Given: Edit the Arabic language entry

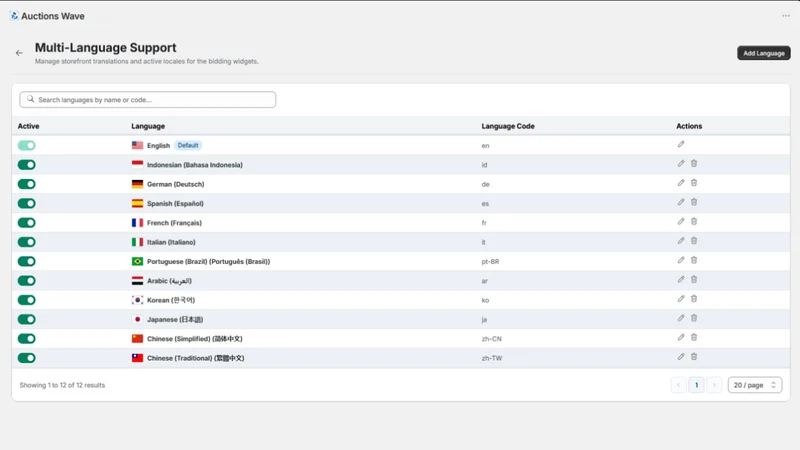Looking at the screenshot, I should tap(681, 280).
